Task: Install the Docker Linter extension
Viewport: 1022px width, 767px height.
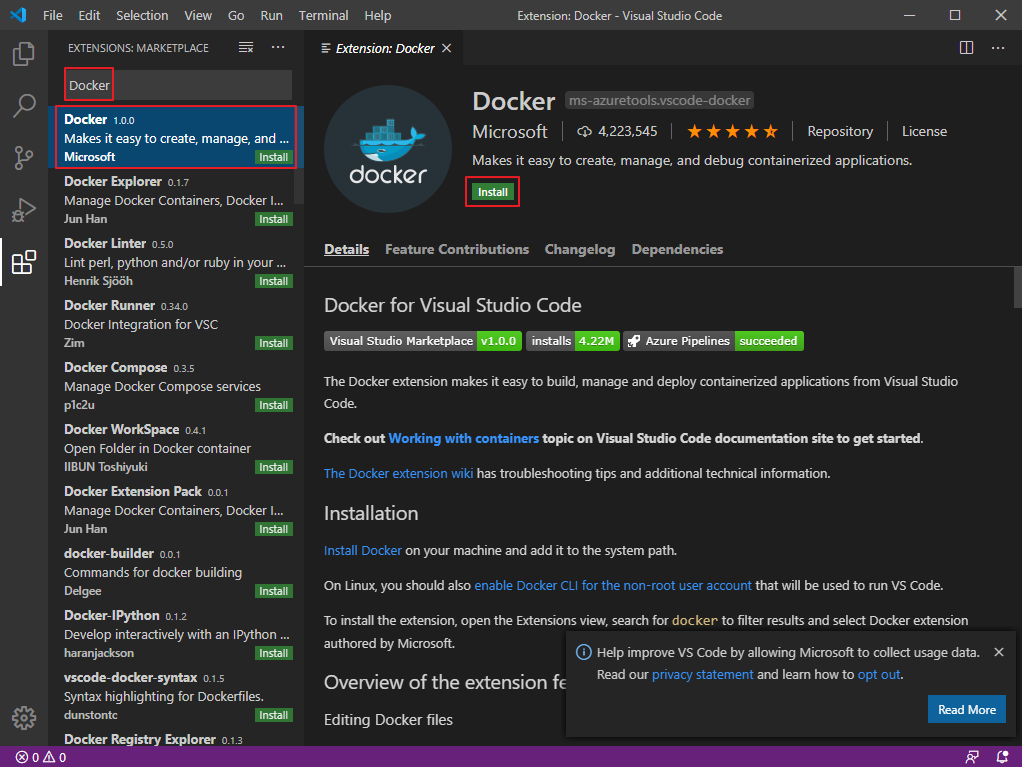Action: tap(274, 282)
